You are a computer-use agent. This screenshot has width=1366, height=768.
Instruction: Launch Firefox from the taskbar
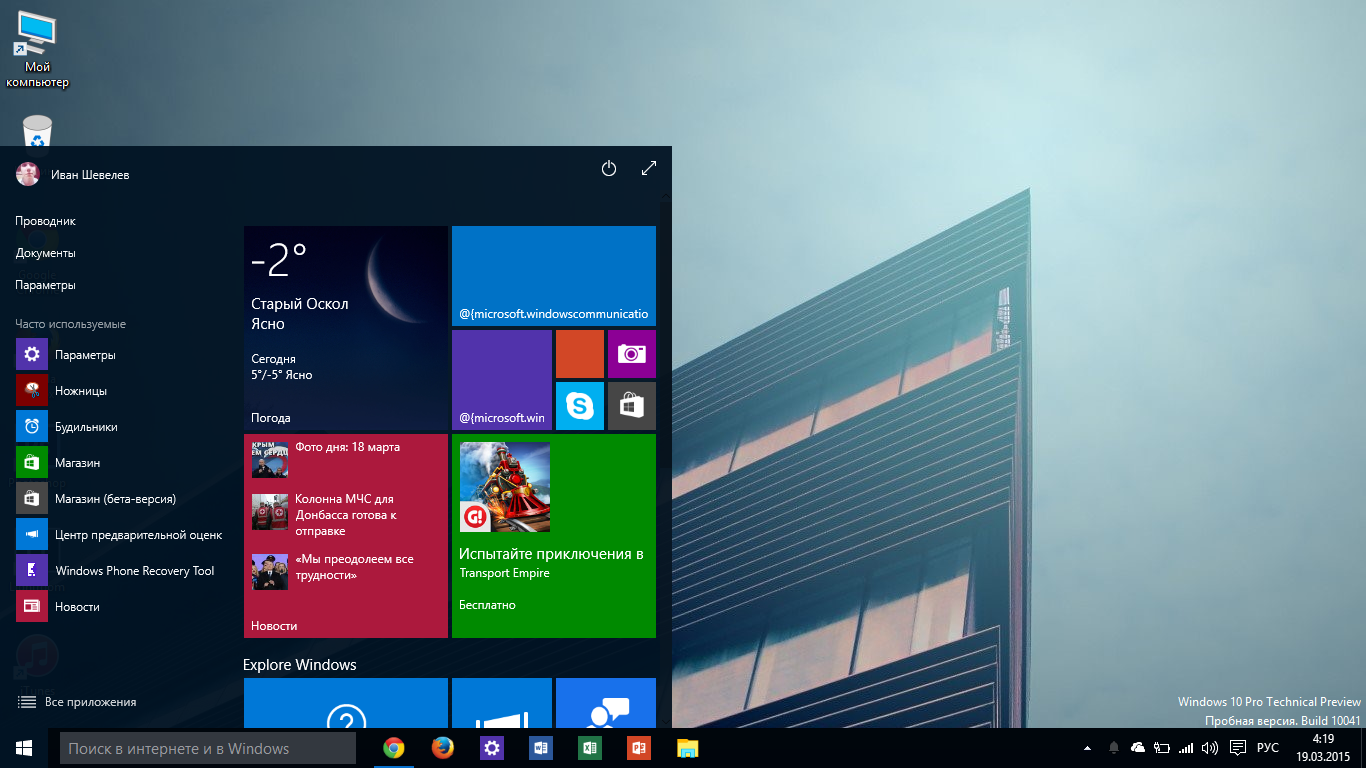point(442,748)
